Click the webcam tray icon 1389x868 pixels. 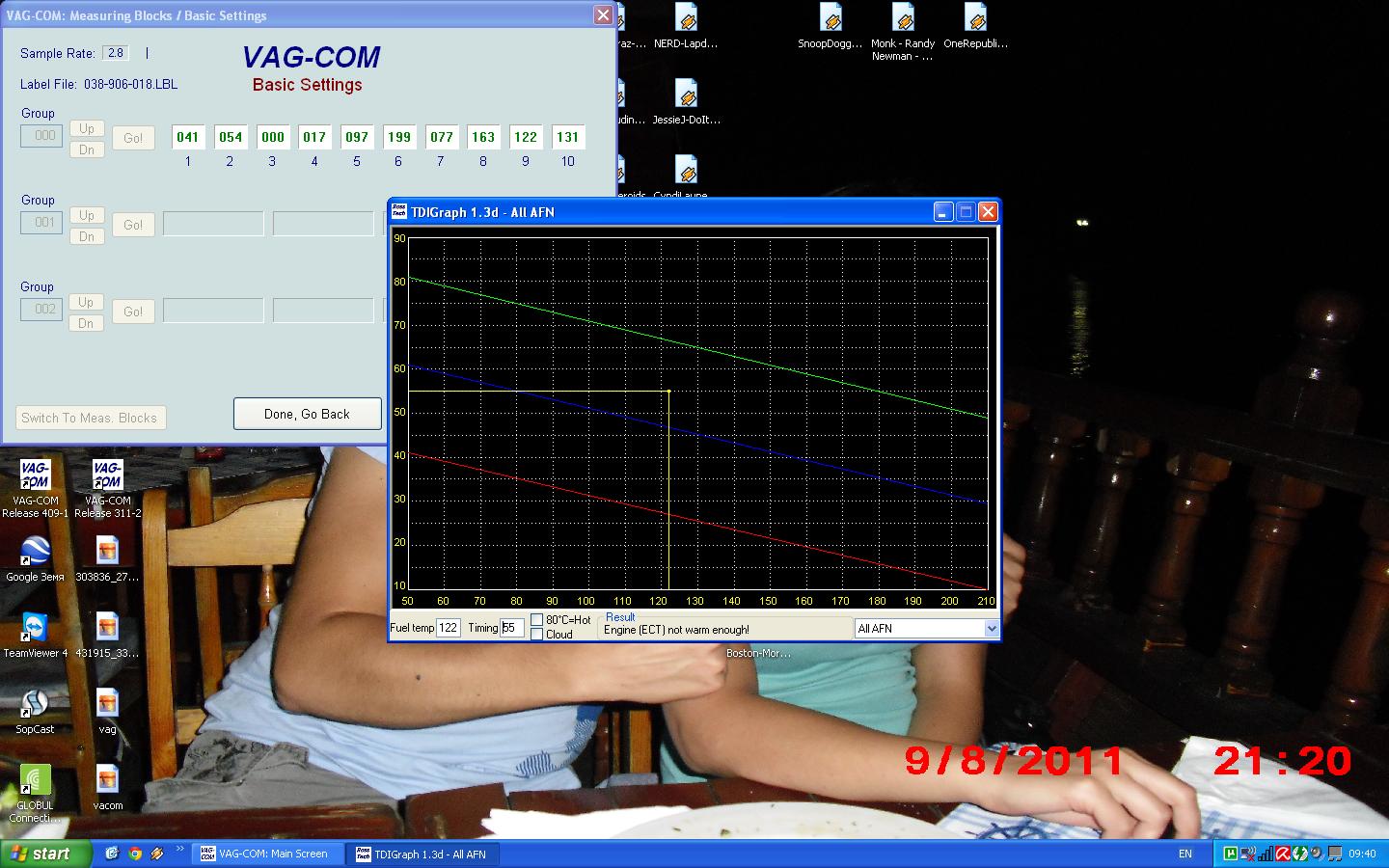pos(1318,854)
